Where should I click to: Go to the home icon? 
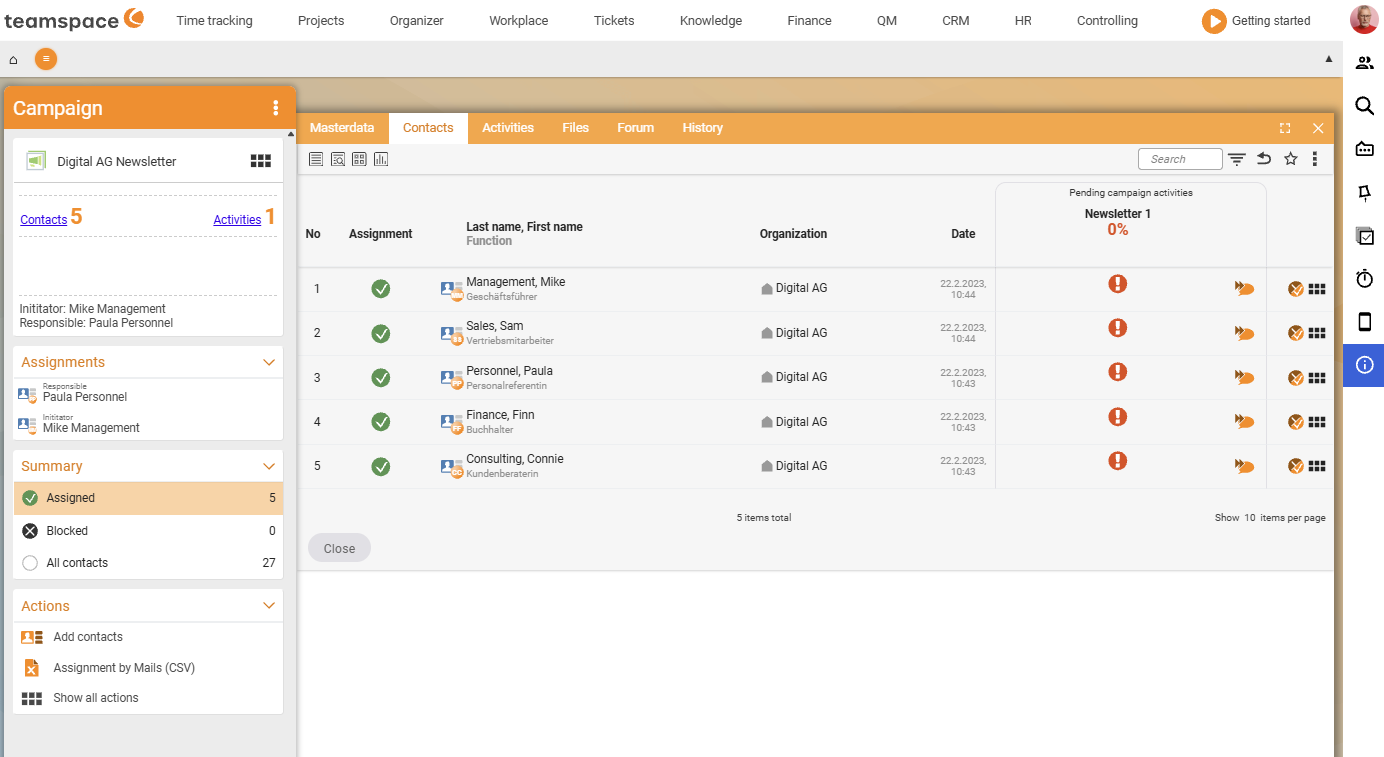coord(14,60)
